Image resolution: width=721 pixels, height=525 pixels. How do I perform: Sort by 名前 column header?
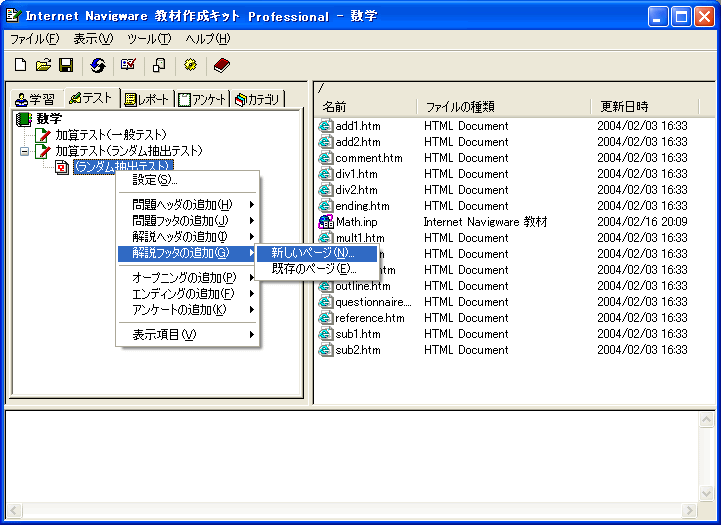click(366, 107)
